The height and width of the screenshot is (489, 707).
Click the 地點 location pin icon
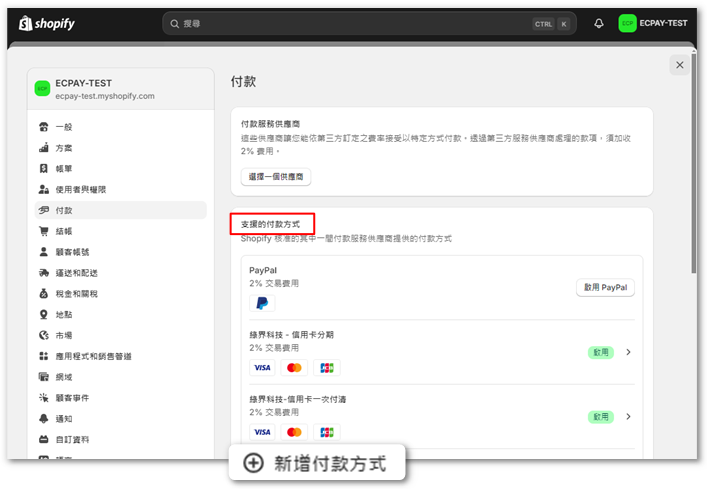(x=44, y=315)
